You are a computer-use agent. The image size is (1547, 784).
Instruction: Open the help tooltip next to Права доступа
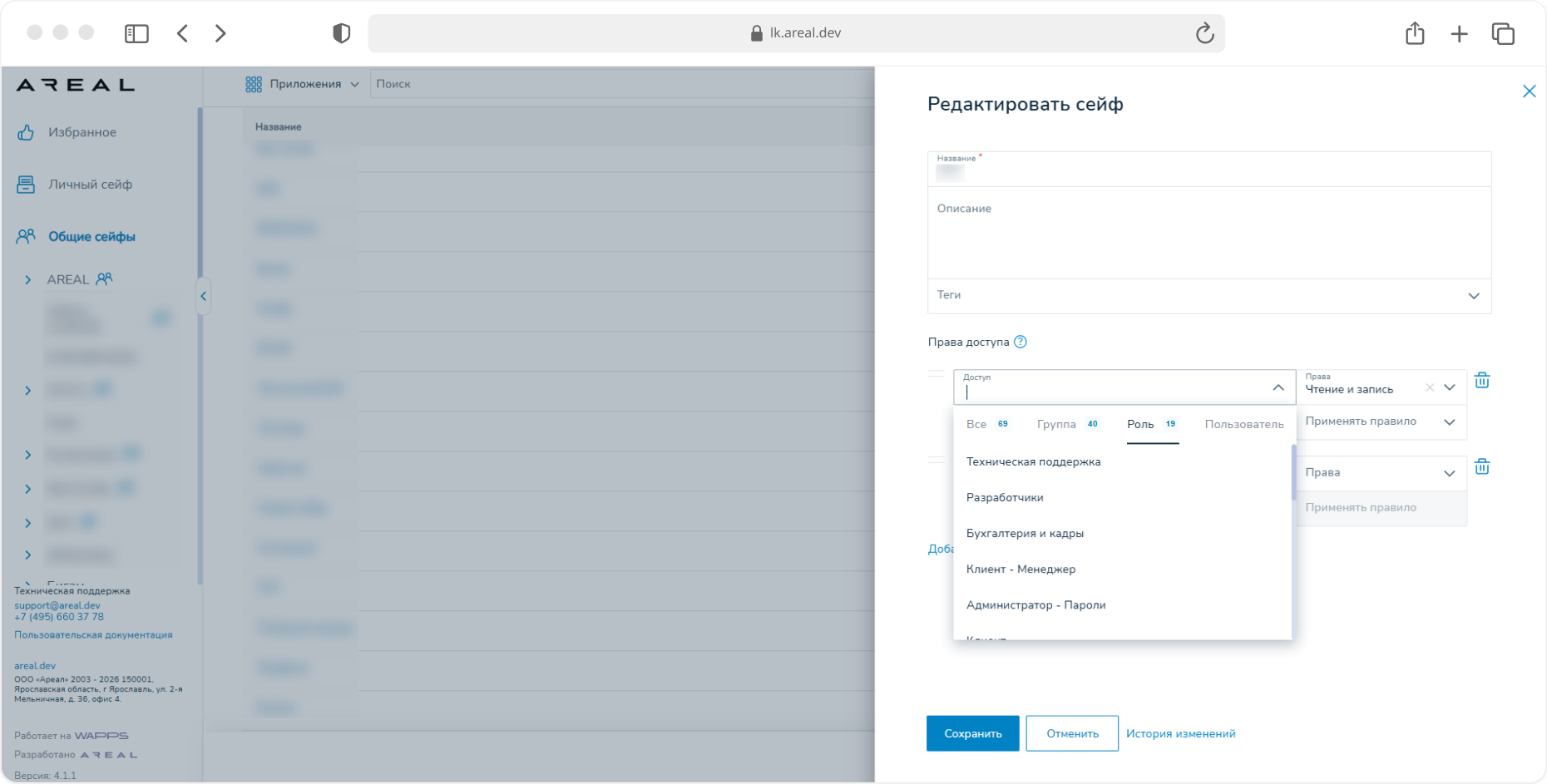coord(1021,342)
